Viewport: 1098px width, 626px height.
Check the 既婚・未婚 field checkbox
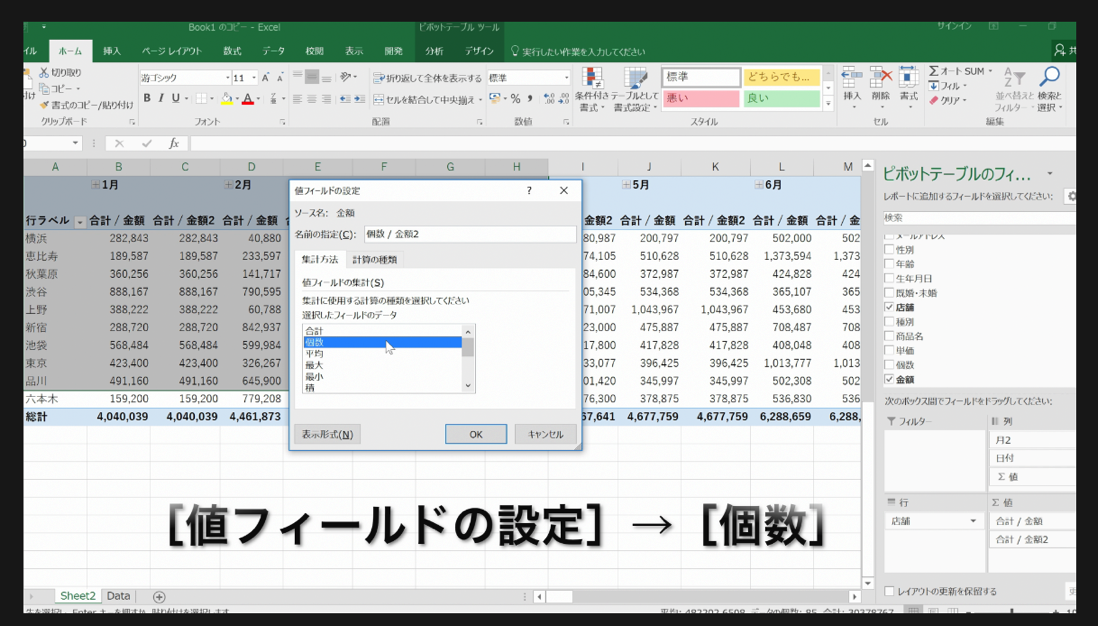[x=889, y=293]
